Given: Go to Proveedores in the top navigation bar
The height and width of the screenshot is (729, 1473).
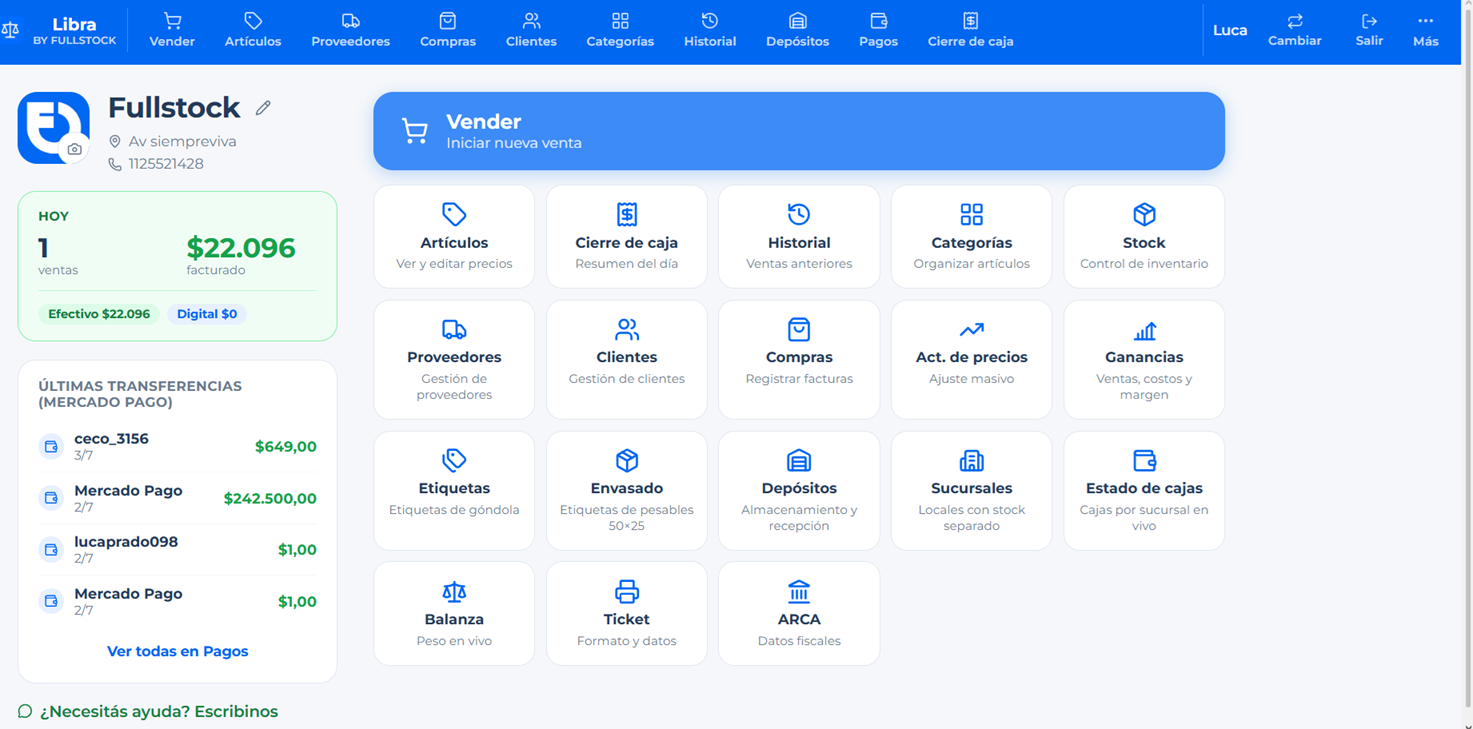Looking at the screenshot, I should 350,30.
